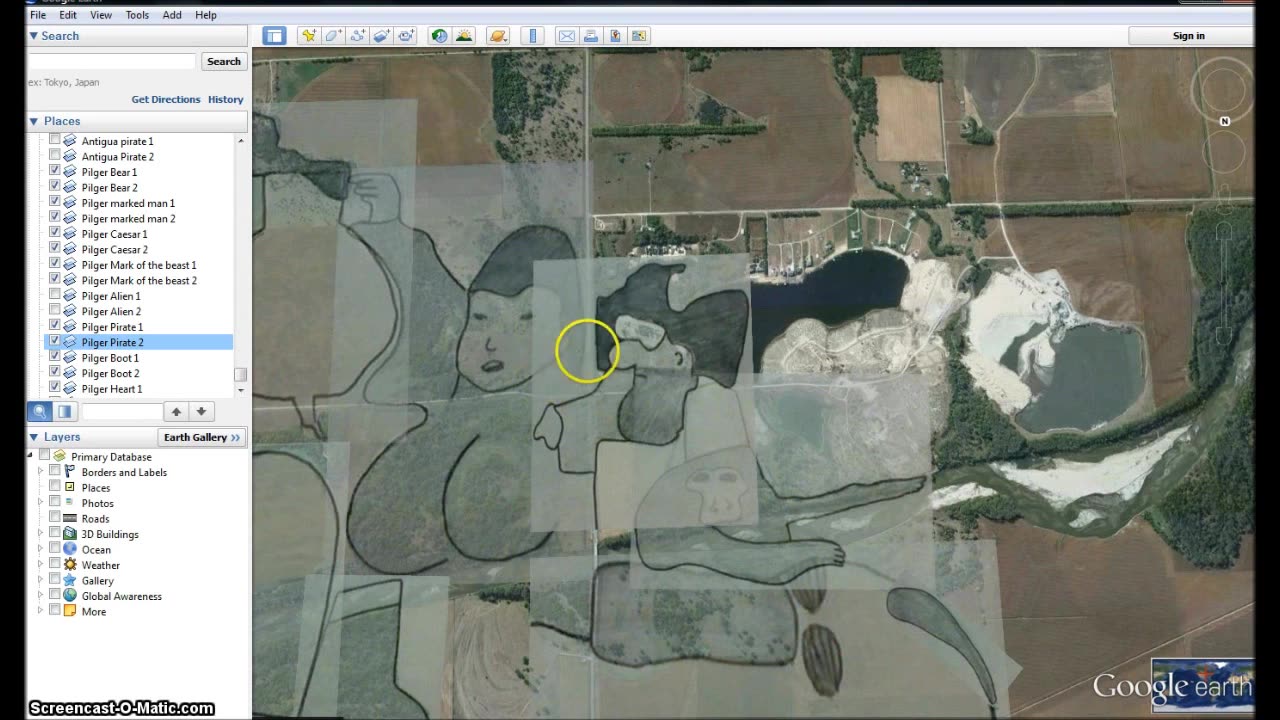Check the Antigua Pirate 2 checkbox
The width and height of the screenshot is (1280, 720).
tap(55, 156)
